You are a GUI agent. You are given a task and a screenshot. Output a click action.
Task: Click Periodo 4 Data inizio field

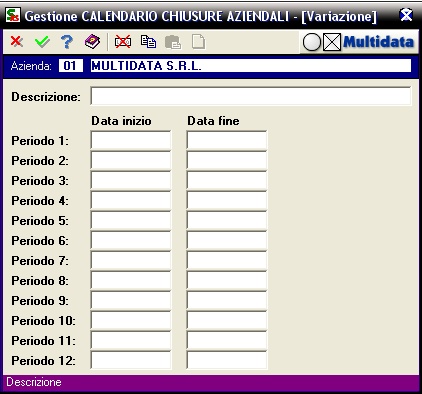coord(131,200)
